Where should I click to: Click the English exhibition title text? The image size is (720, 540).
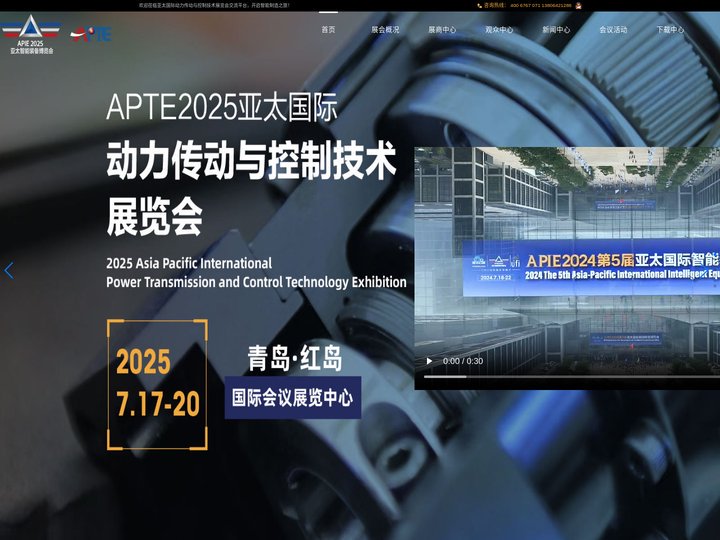point(256,273)
